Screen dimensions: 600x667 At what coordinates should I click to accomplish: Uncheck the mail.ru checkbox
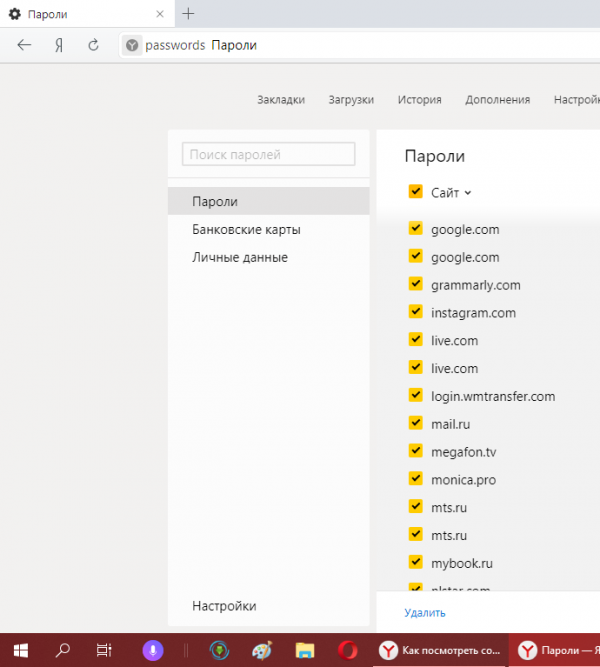point(415,423)
